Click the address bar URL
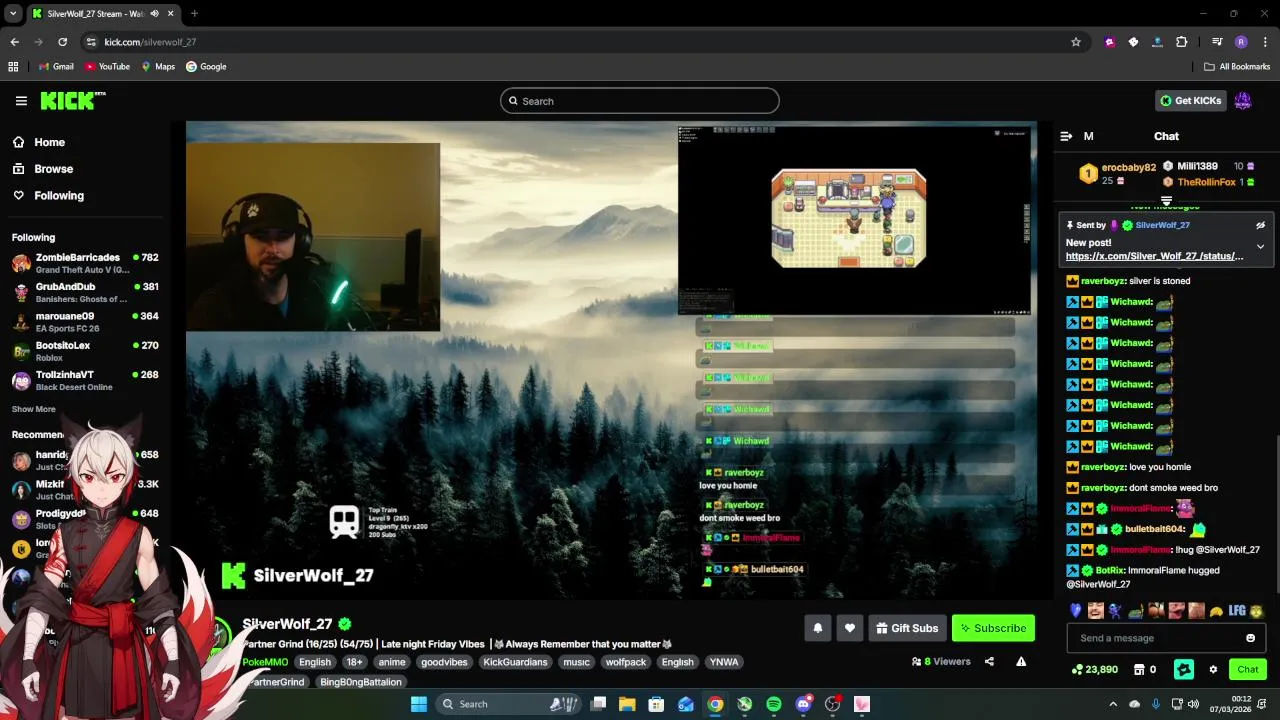This screenshot has height=720, width=1280. click(150, 42)
